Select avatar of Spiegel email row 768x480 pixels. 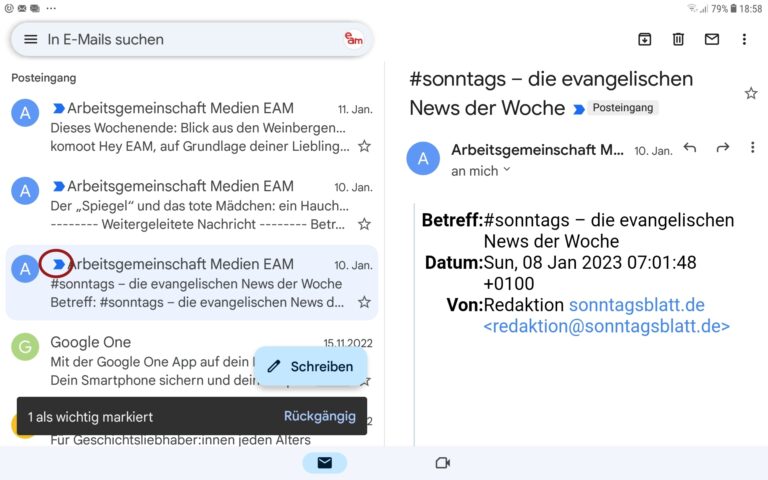coord(25,191)
